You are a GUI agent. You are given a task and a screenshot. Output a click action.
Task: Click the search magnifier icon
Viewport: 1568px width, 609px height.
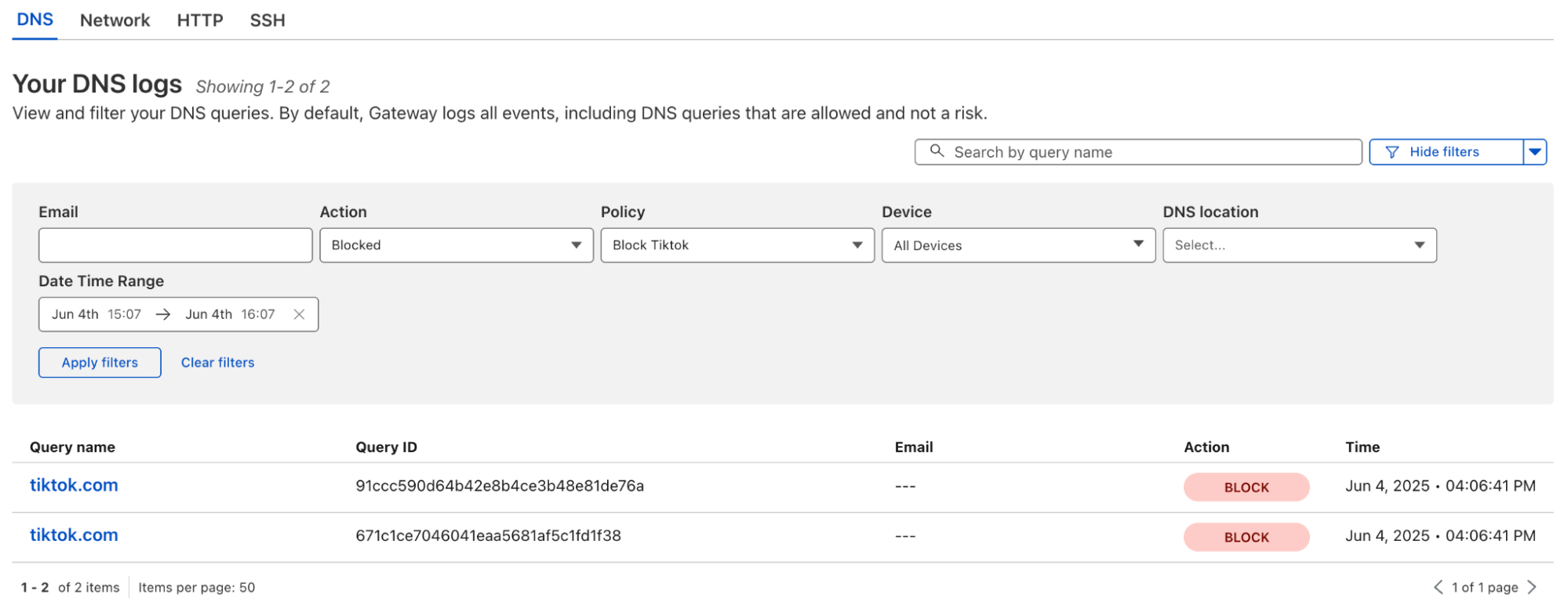[x=937, y=151]
